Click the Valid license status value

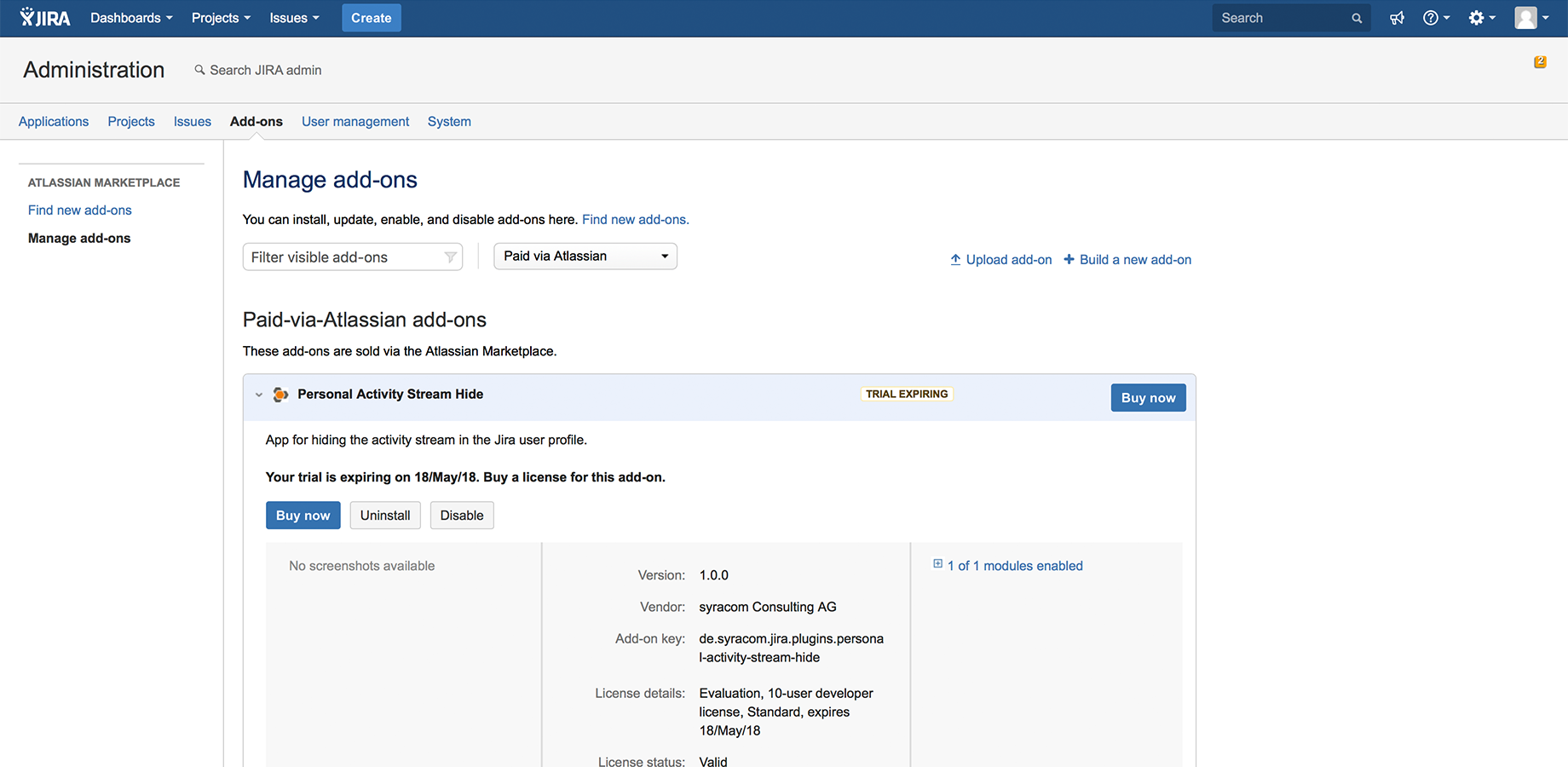713,762
